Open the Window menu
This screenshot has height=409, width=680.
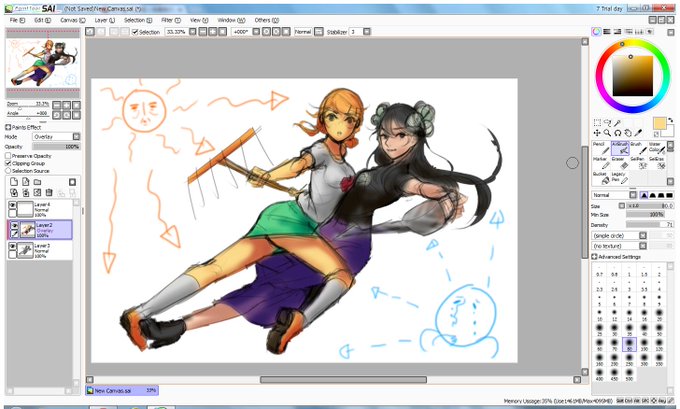[x=231, y=20]
